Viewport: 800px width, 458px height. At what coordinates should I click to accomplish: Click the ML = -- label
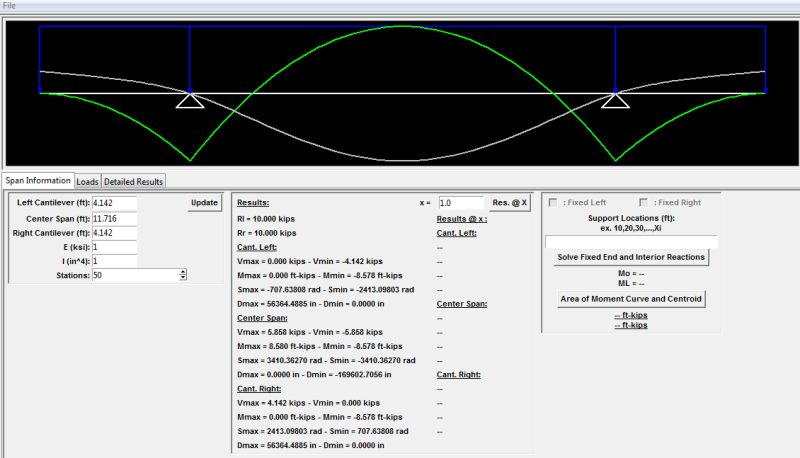[631, 284]
